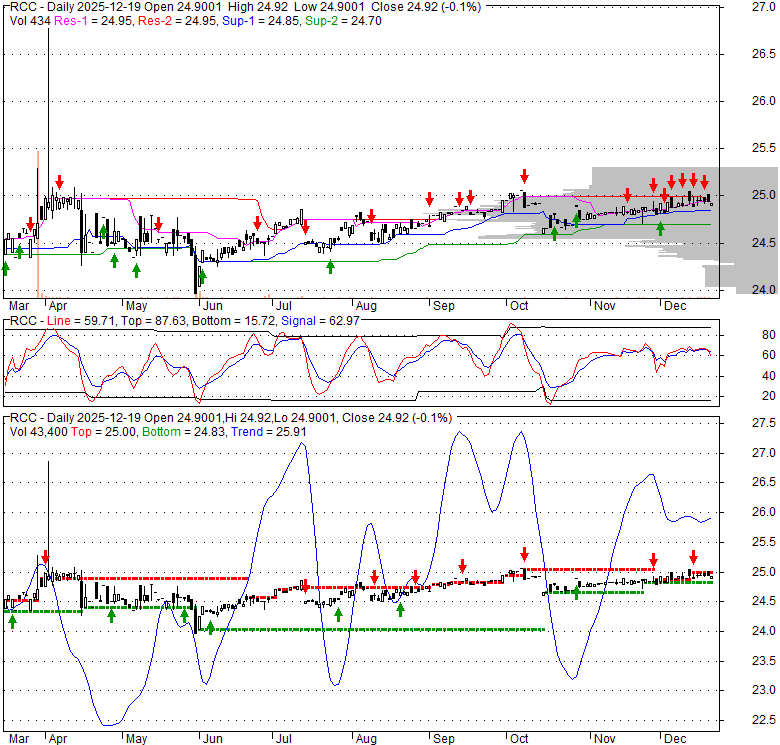Click the green up arrow at far left of top price chart

[x=5, y=268]
